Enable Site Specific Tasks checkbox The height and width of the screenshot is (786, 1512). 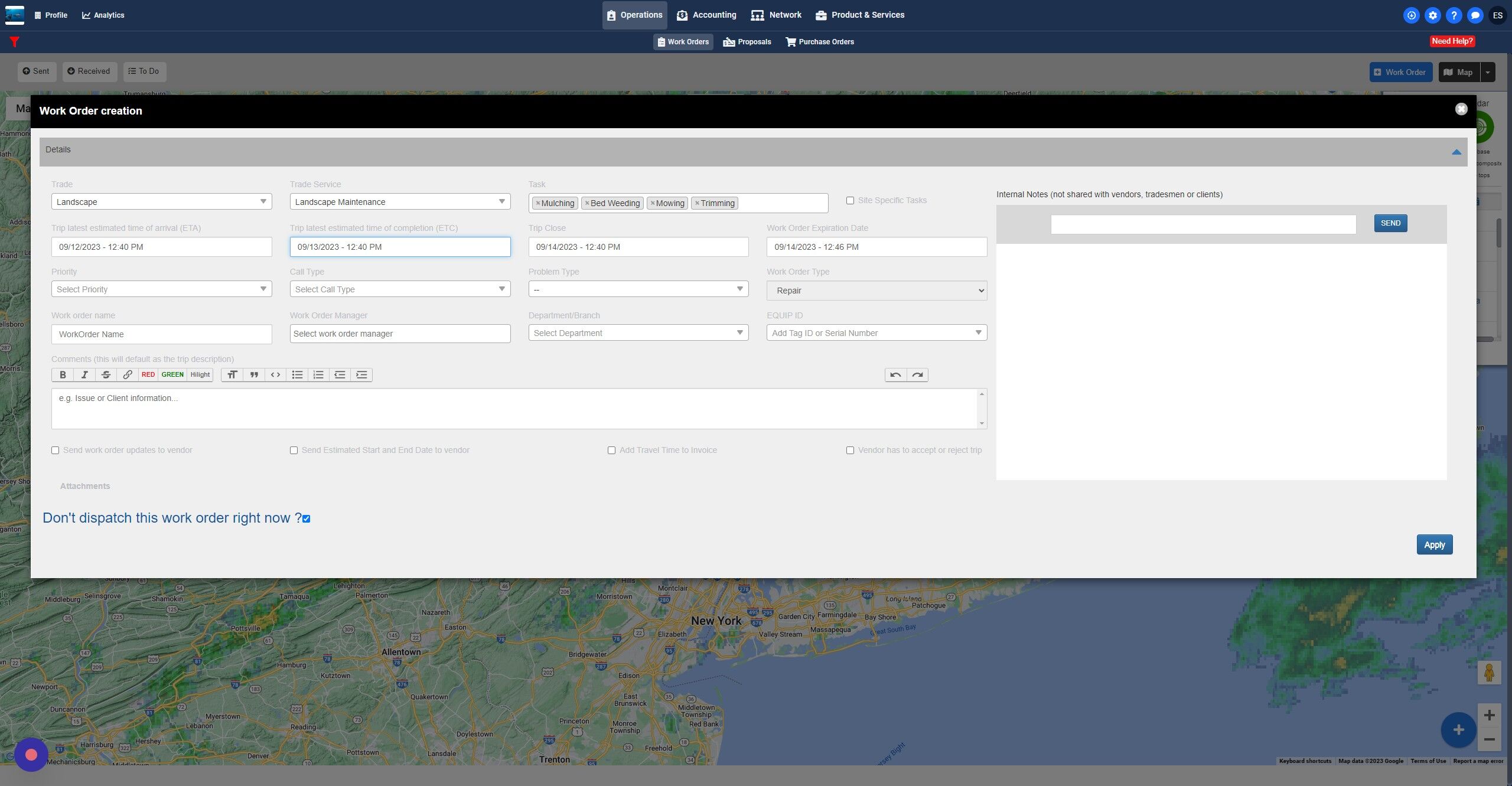(x=850, y=201)
